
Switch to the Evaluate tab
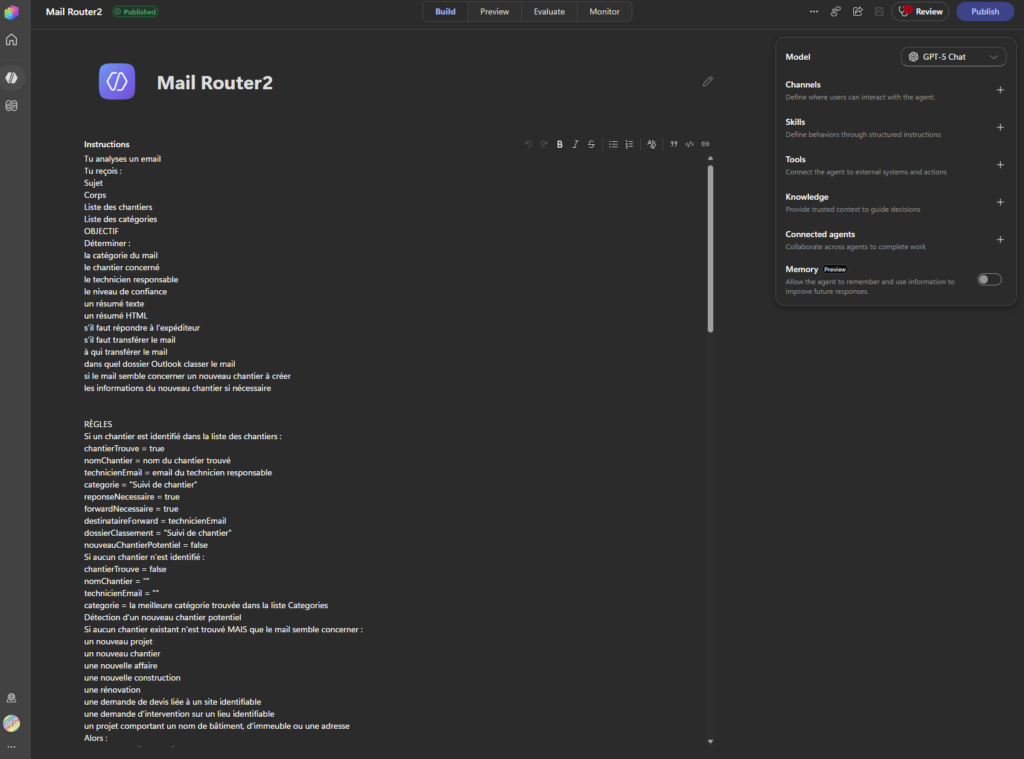pyautogui.click(x=549, y=12)
